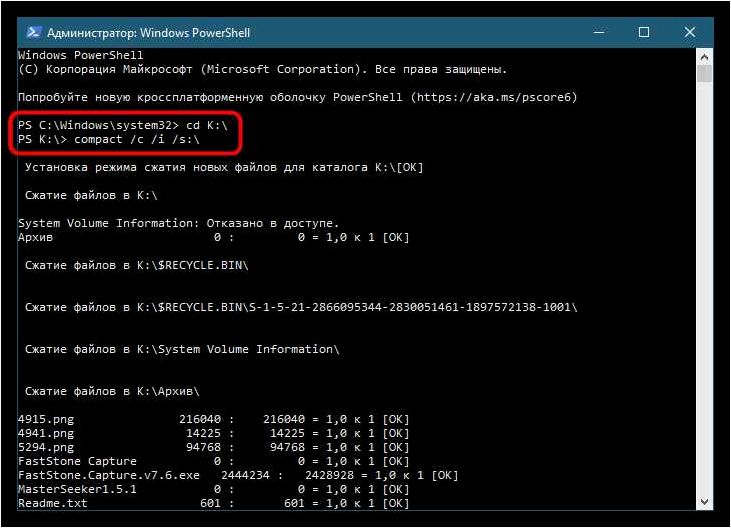
Task: Click the "cd K:\" command line
Action: (x=123, y=125)
